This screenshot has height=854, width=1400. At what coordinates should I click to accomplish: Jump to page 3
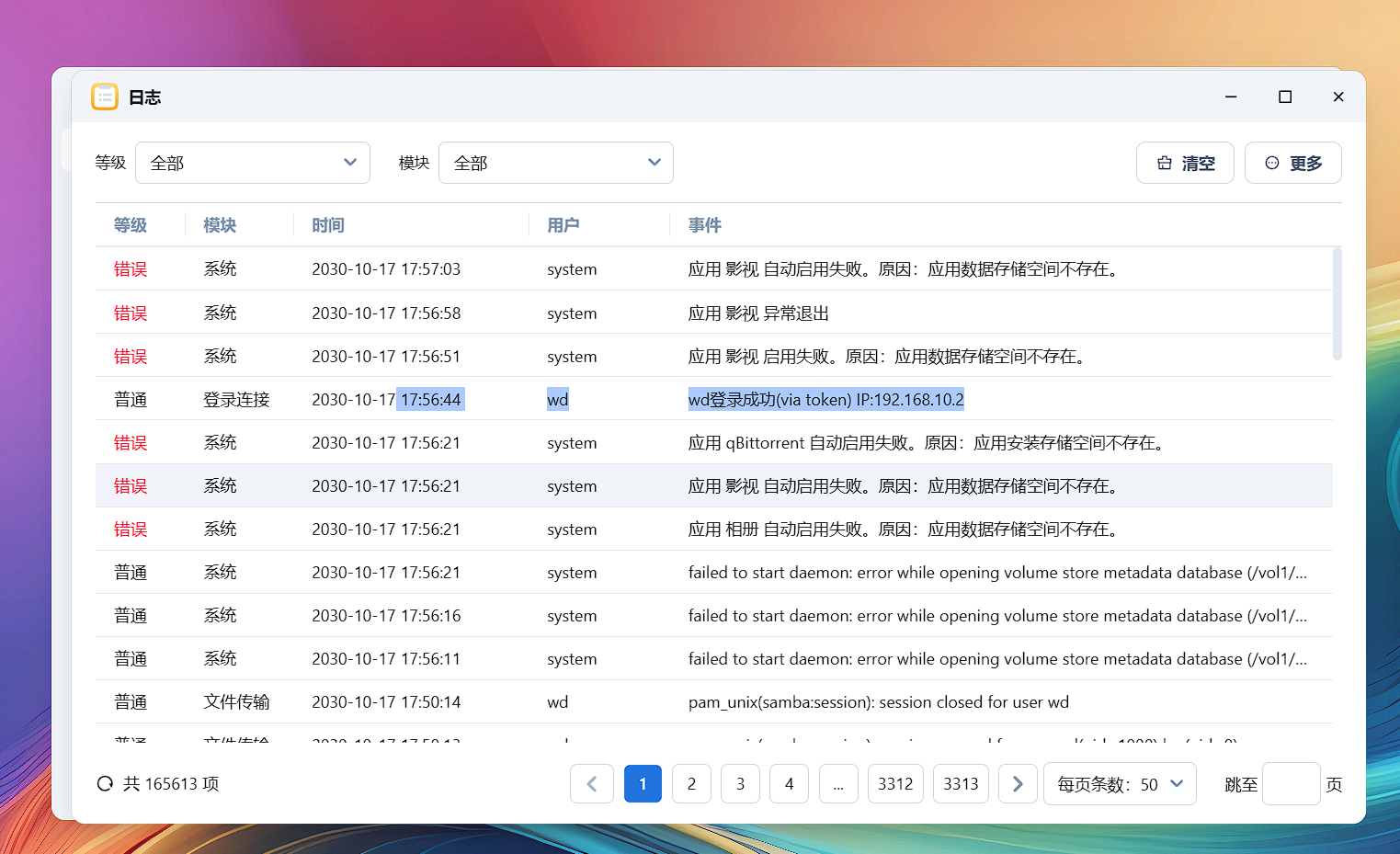pos(740,784)
